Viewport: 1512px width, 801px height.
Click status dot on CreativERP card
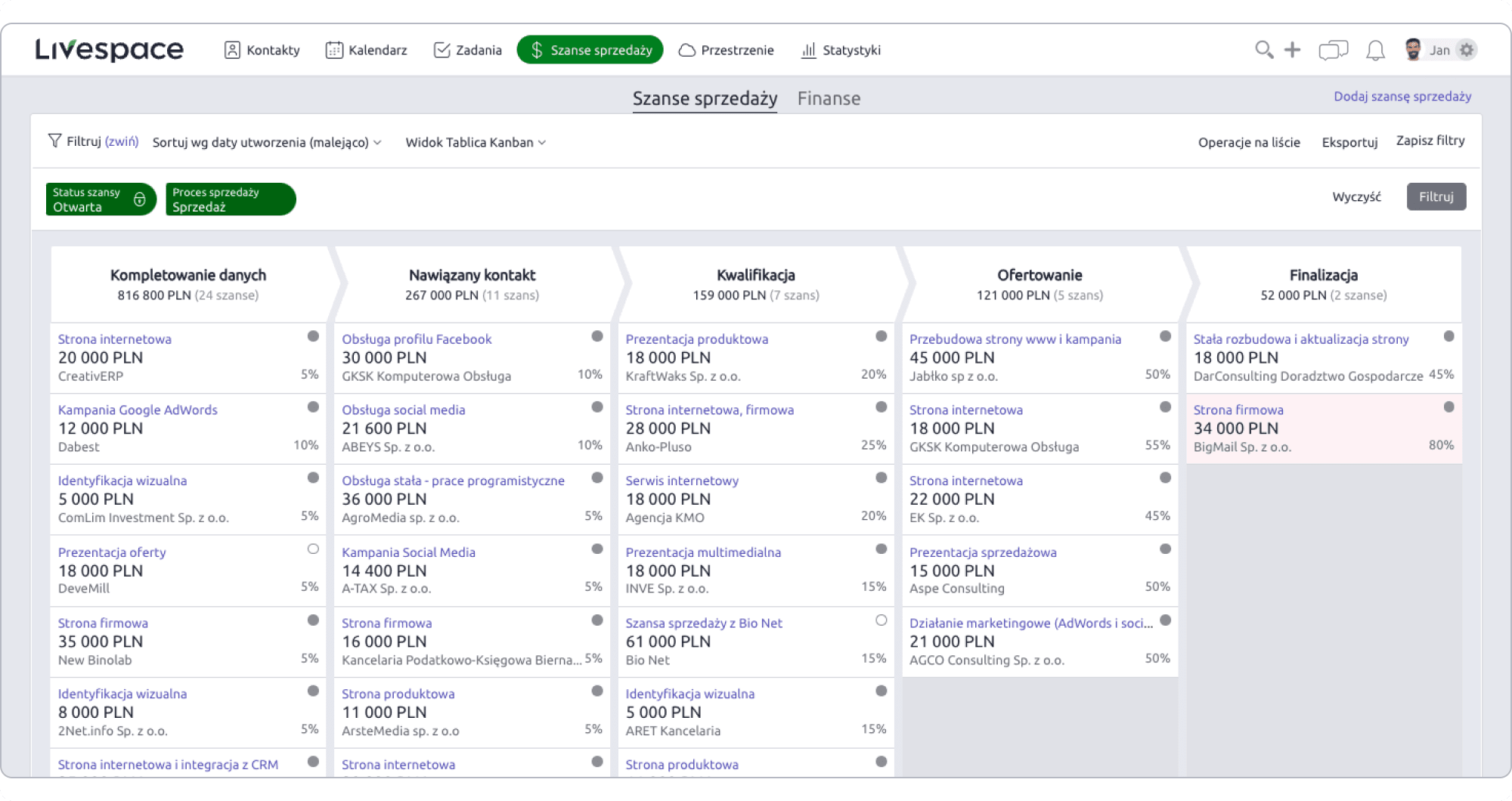pyautogui.click(x=313, y=336)
